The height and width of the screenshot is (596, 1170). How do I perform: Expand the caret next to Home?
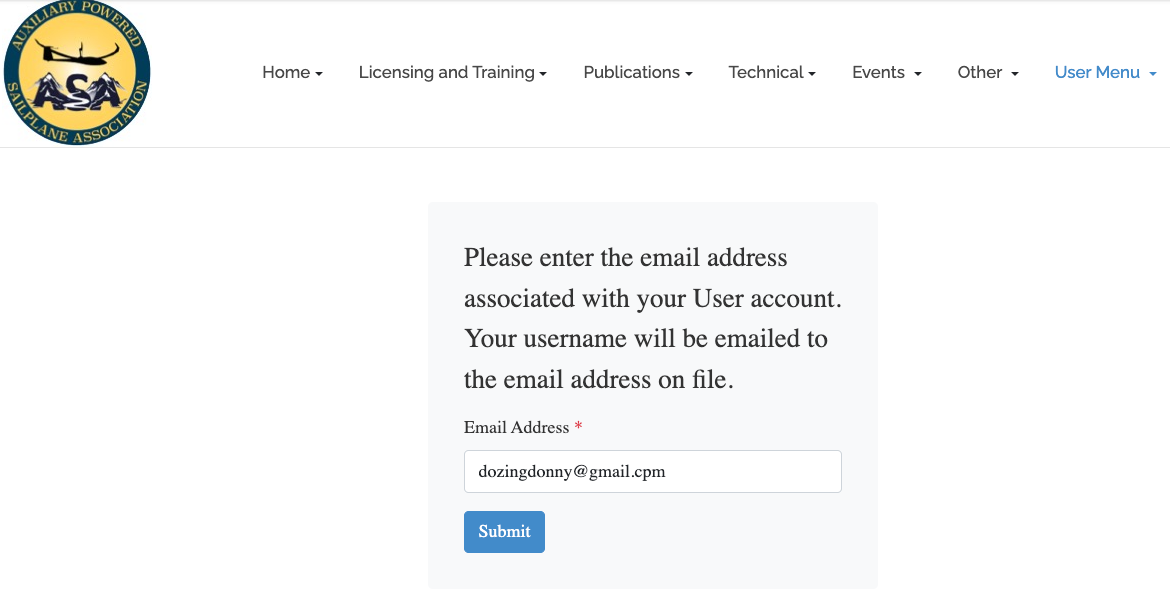coord(319,74)
